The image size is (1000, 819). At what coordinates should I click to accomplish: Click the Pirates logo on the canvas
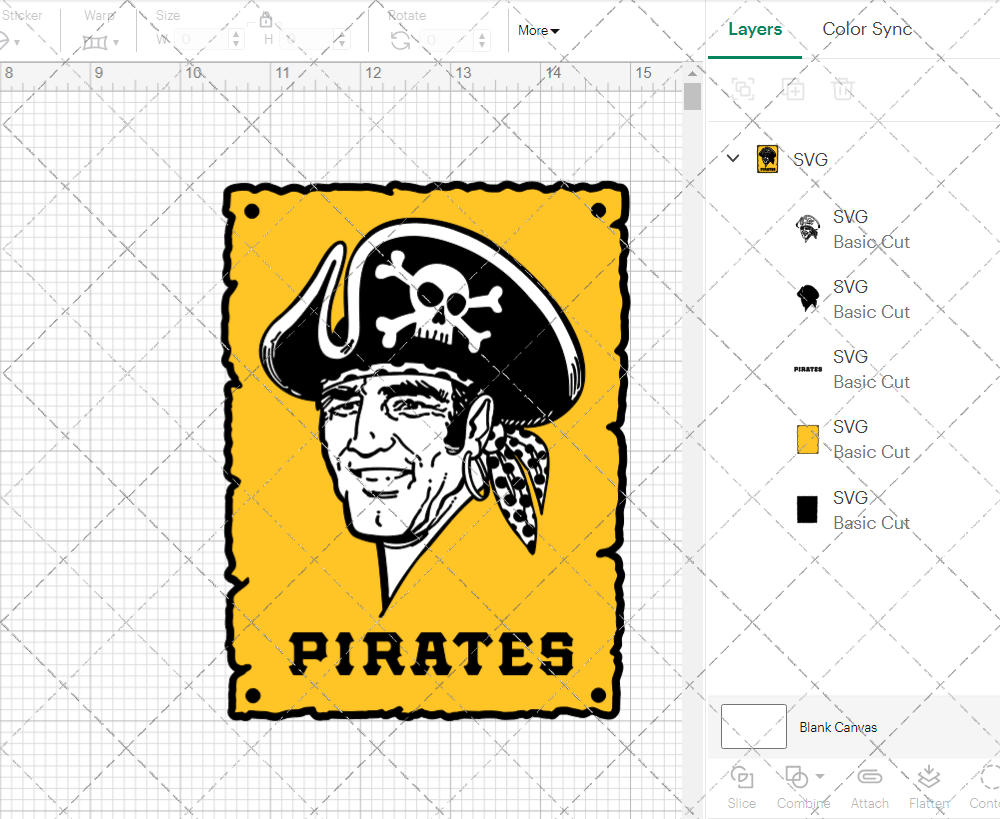pos(426,452)
